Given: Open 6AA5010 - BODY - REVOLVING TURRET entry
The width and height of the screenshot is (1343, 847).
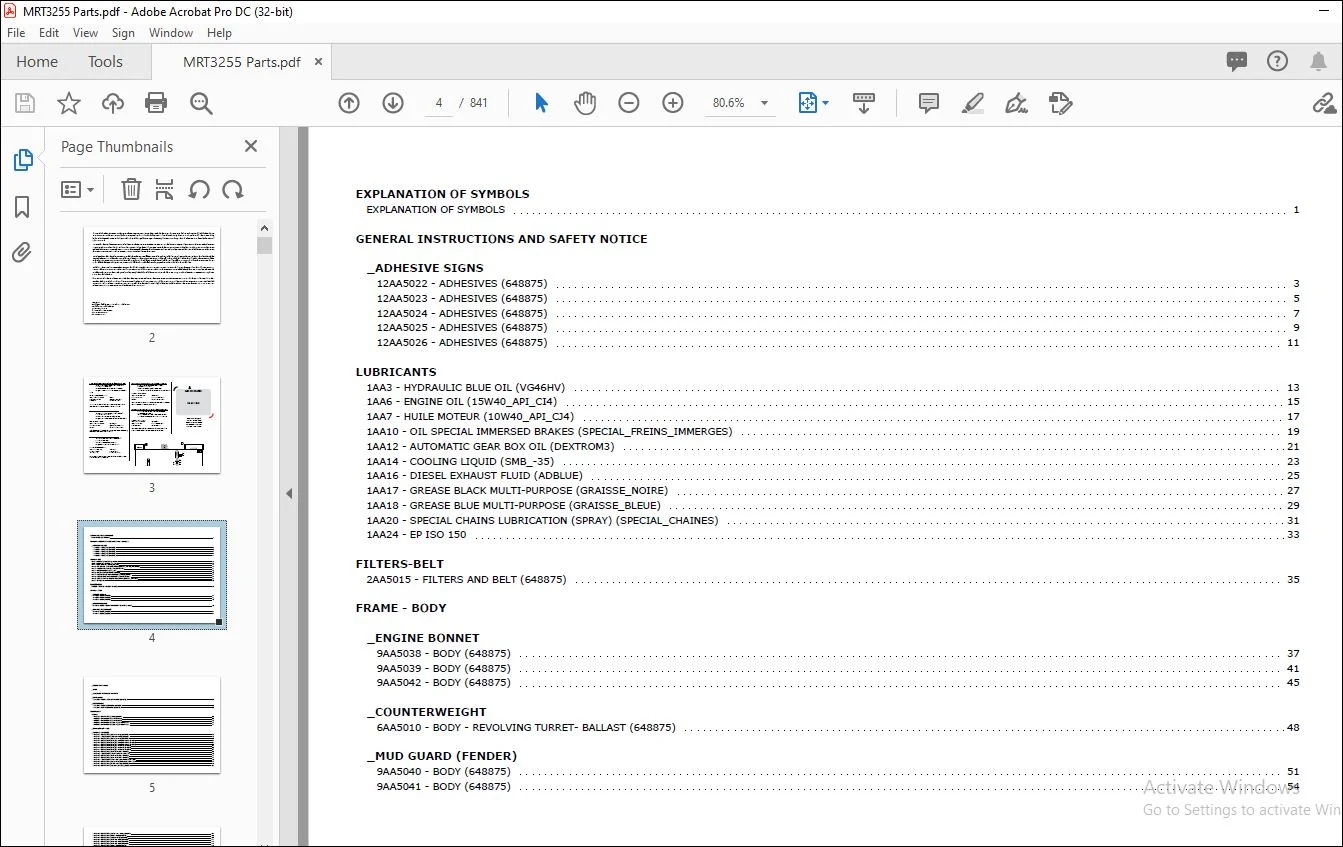Looking at the screenshot, I should click(838, 727).
